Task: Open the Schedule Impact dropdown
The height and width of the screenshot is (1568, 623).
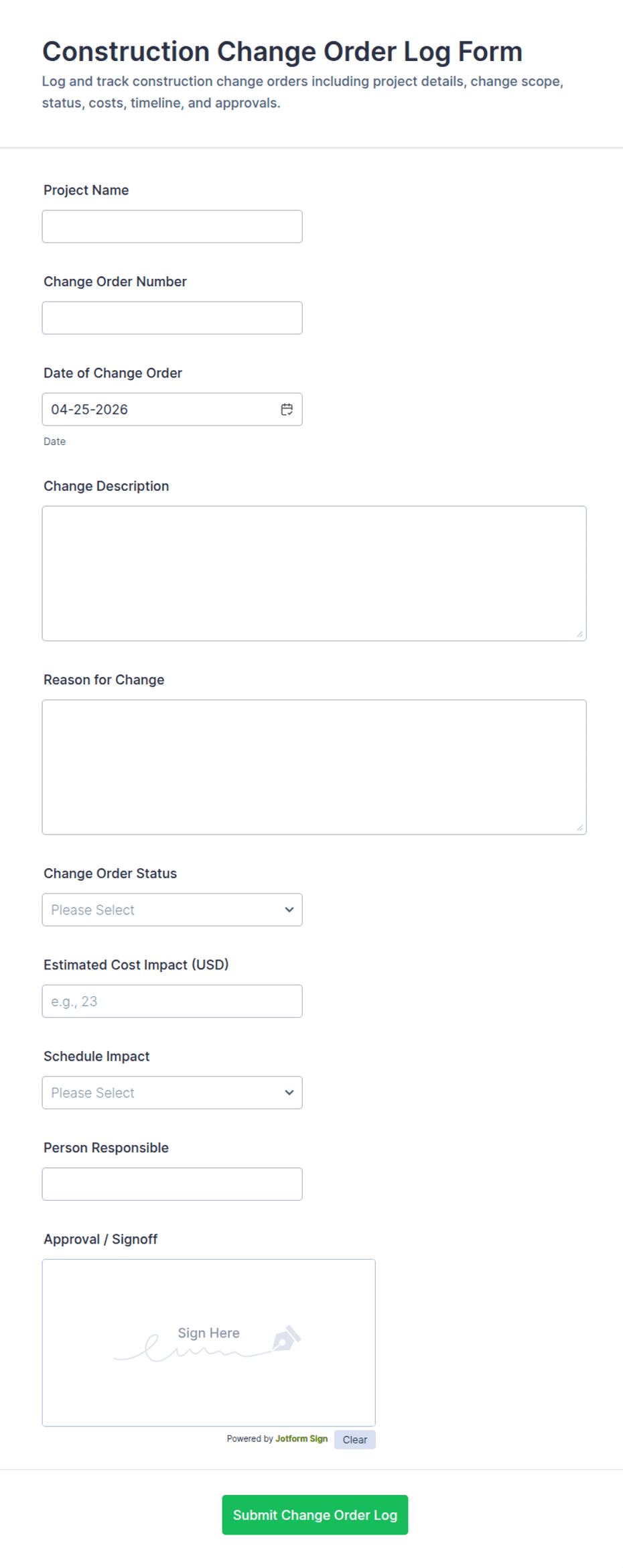Action: coord(171,1093)
